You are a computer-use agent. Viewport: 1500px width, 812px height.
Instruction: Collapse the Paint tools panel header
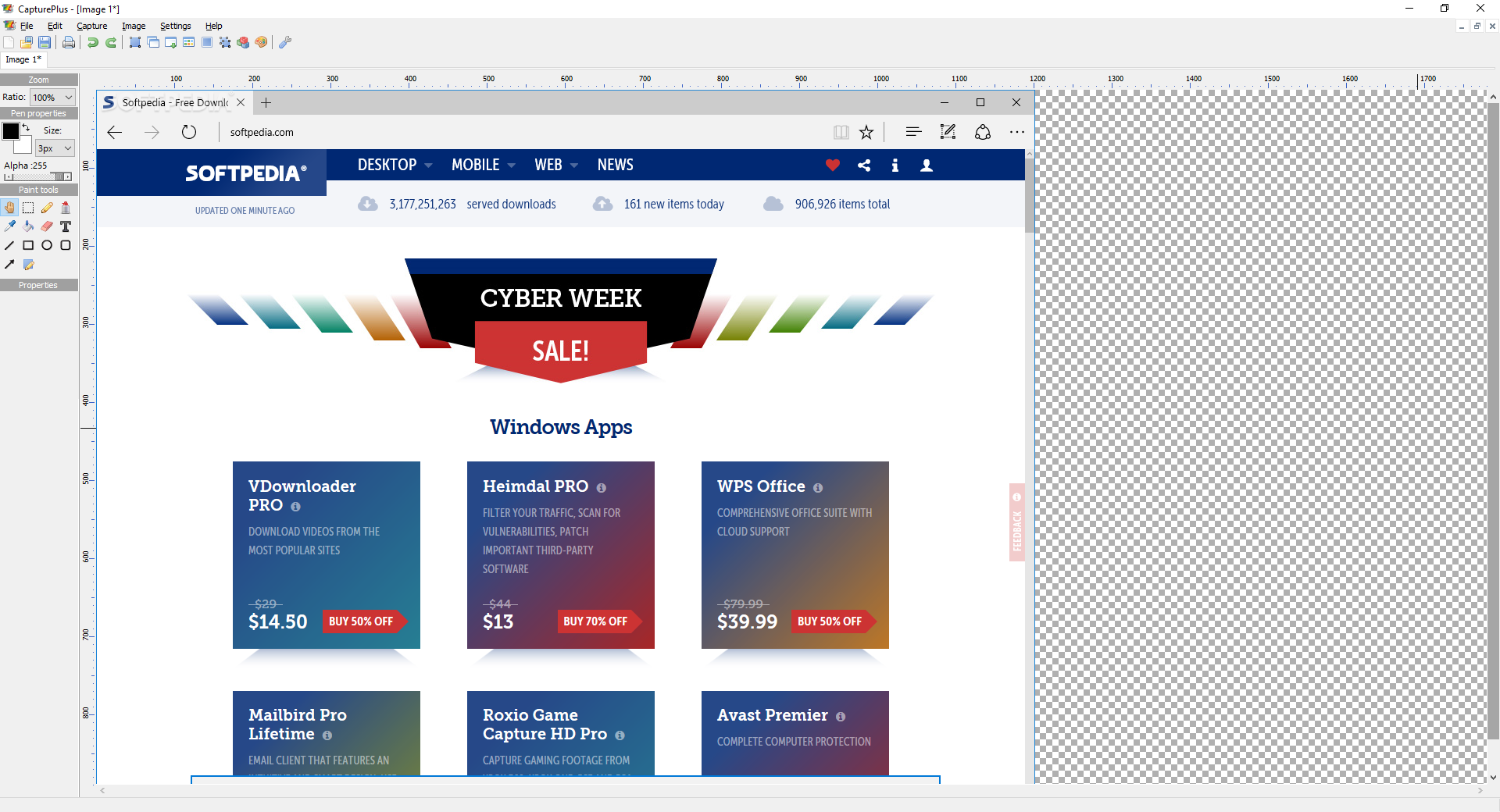point(39,190)
